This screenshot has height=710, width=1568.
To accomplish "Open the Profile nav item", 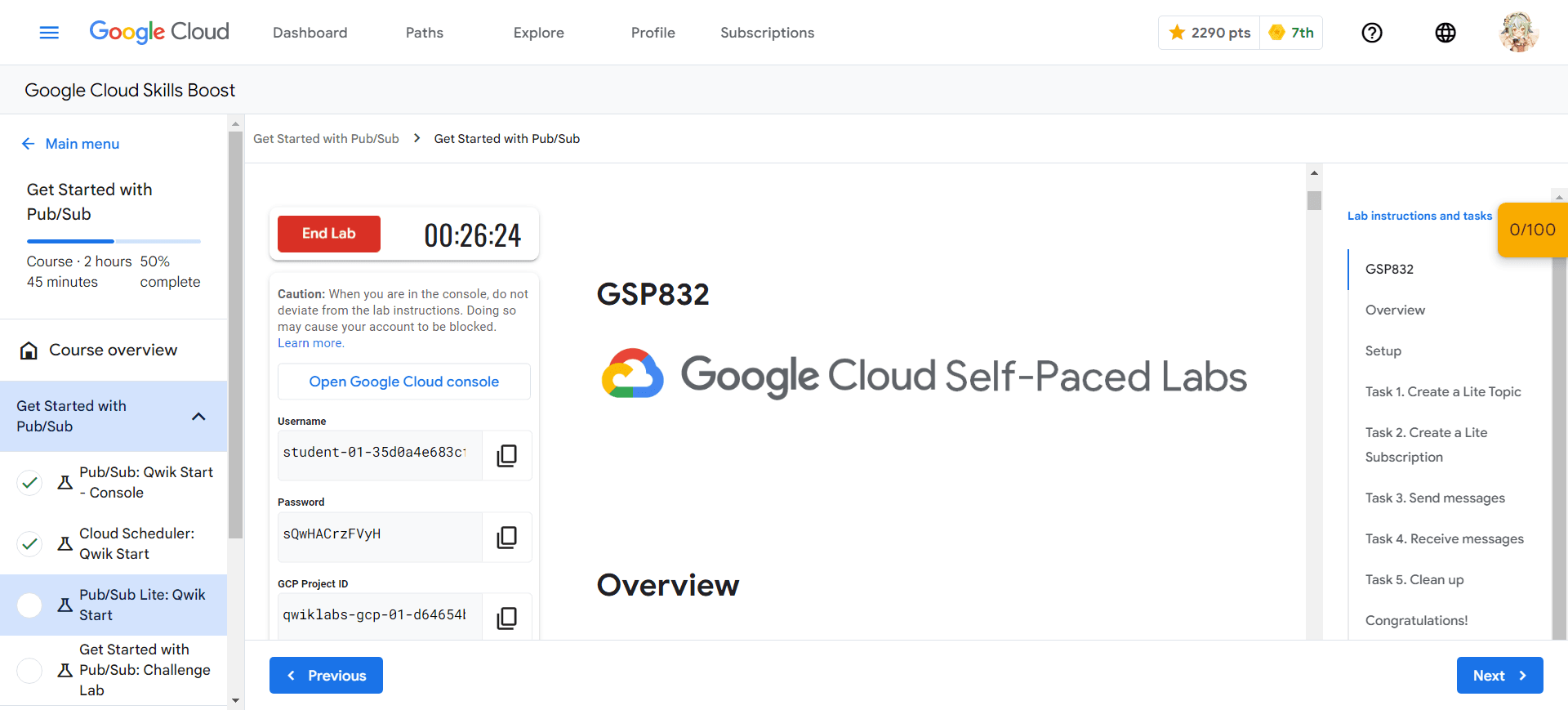I will tap(653, 33).
